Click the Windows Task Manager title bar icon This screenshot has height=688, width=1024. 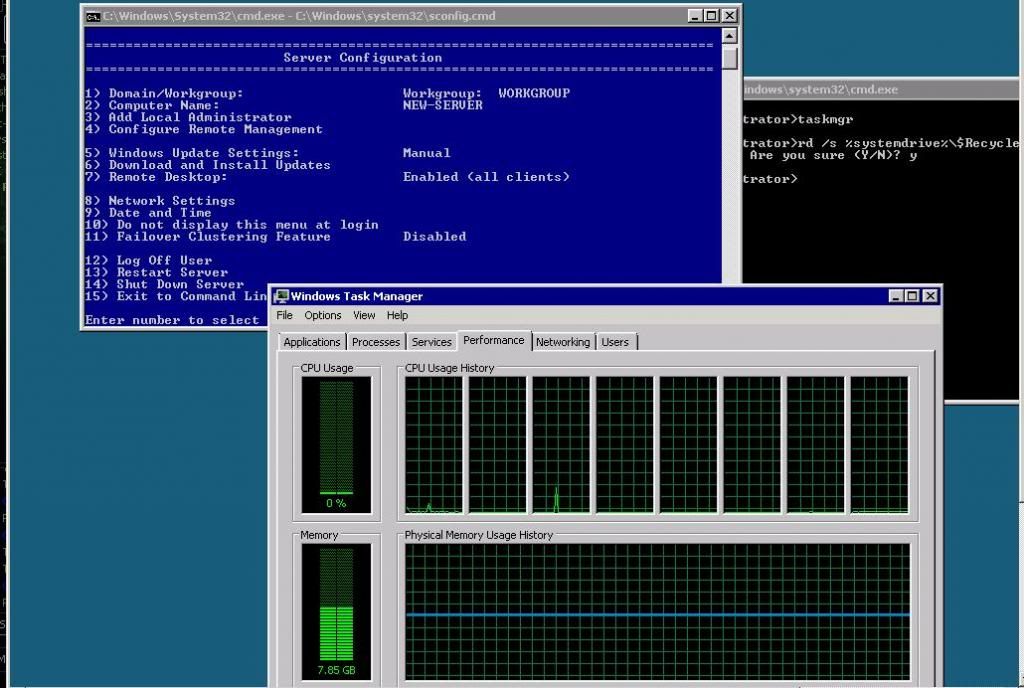point(281,296)
